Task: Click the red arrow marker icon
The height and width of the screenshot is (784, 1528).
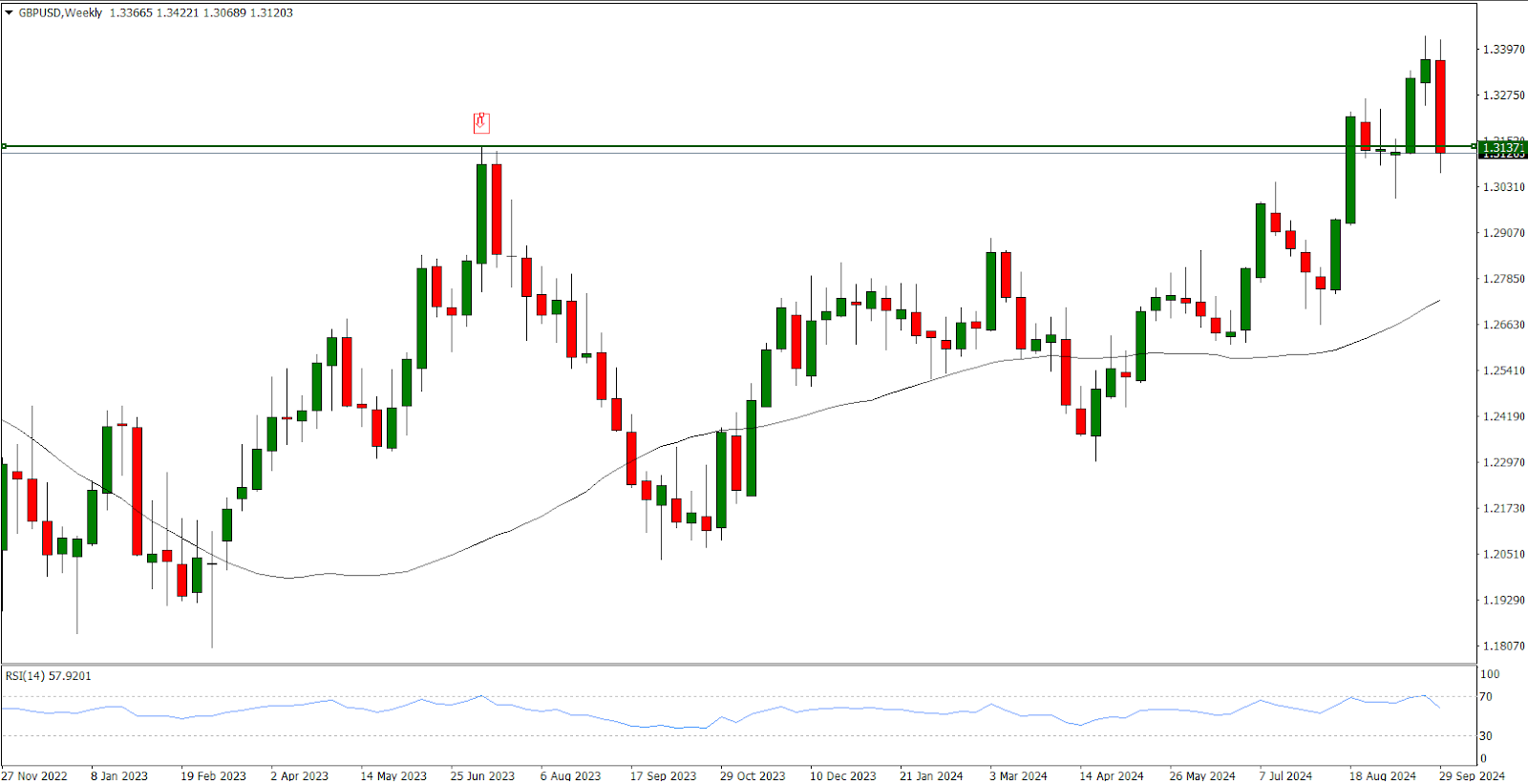Action: click(481, 122)
